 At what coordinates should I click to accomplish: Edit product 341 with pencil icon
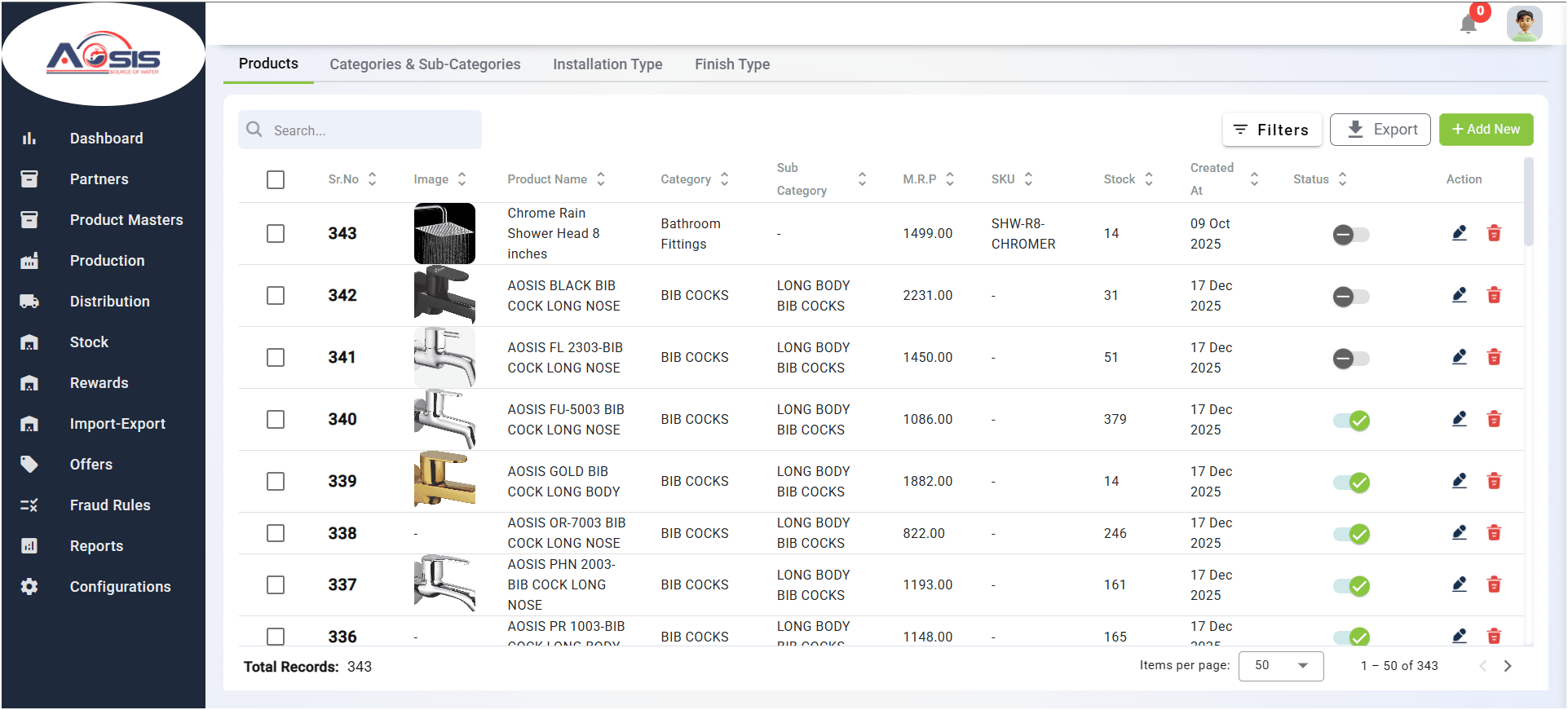coord(1460,357)
